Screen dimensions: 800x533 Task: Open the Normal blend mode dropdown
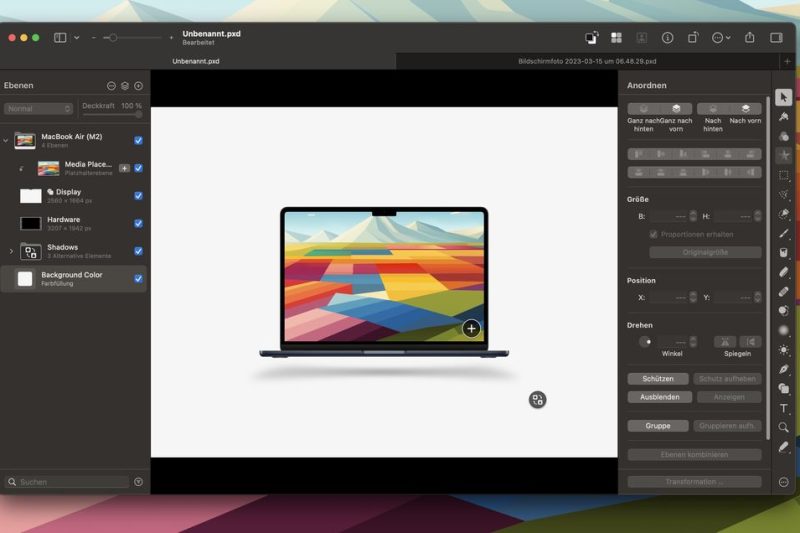(x=38, y=109)
